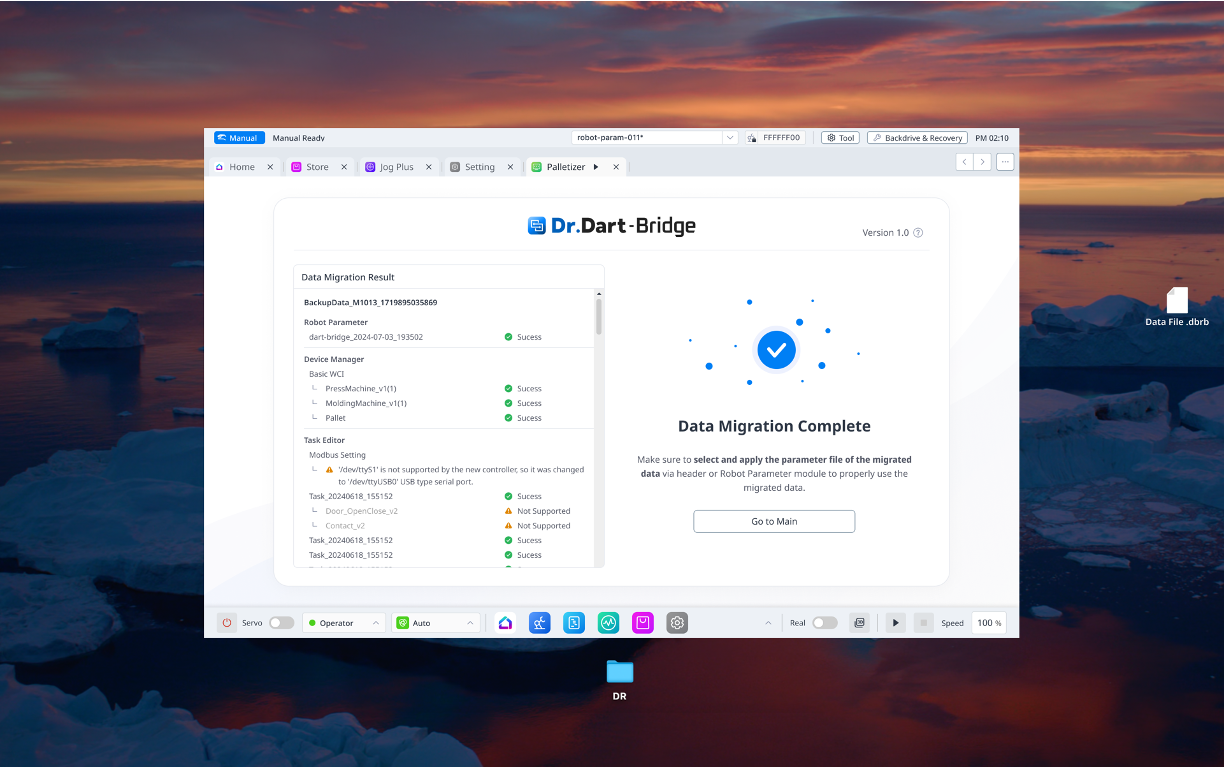1224x768 pixels.
Task: Toggle the Real mode switch
Action: tap(824, 623)
